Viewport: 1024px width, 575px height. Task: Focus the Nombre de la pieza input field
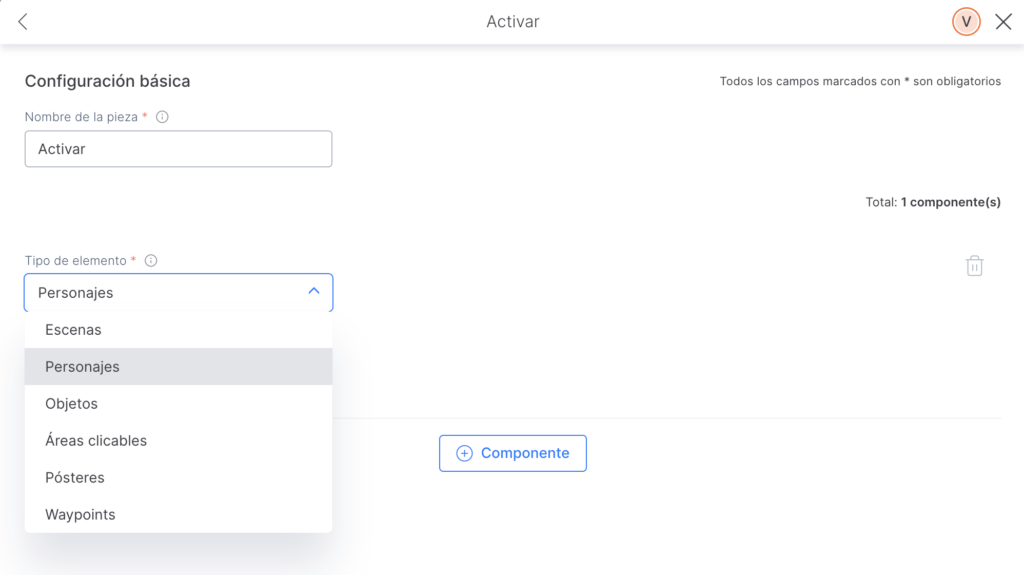coord(178,149)
